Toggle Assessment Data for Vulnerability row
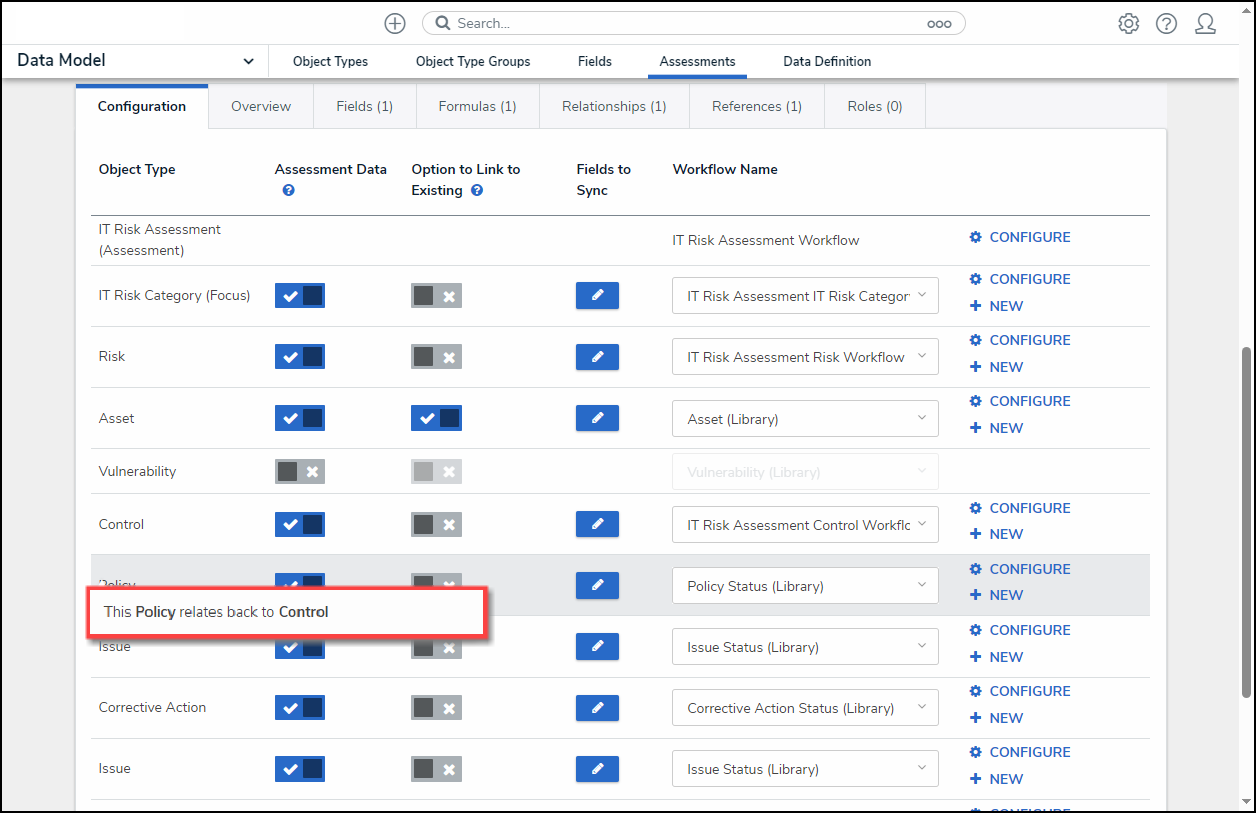This screenshot has width=1256, height=813. pyautogui.click(x=300, y=472)
